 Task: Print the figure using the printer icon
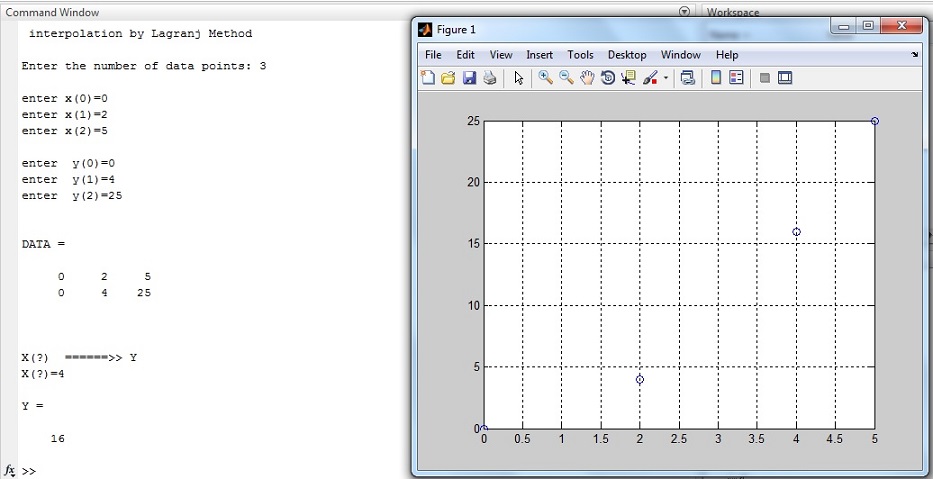click(x=489, y=78)
